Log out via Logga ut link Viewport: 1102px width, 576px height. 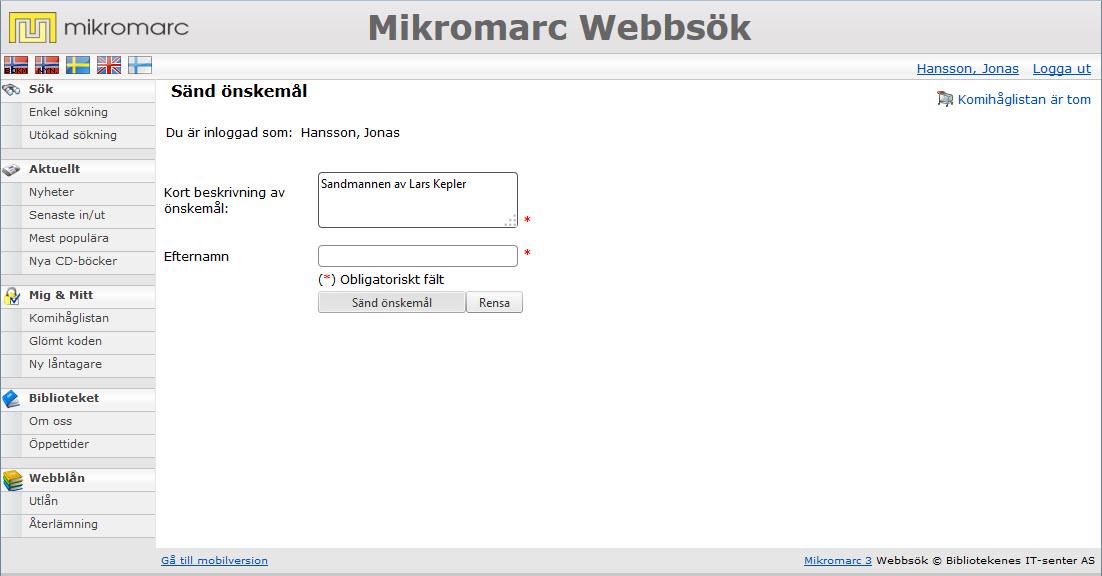(x=1061, y=69)
